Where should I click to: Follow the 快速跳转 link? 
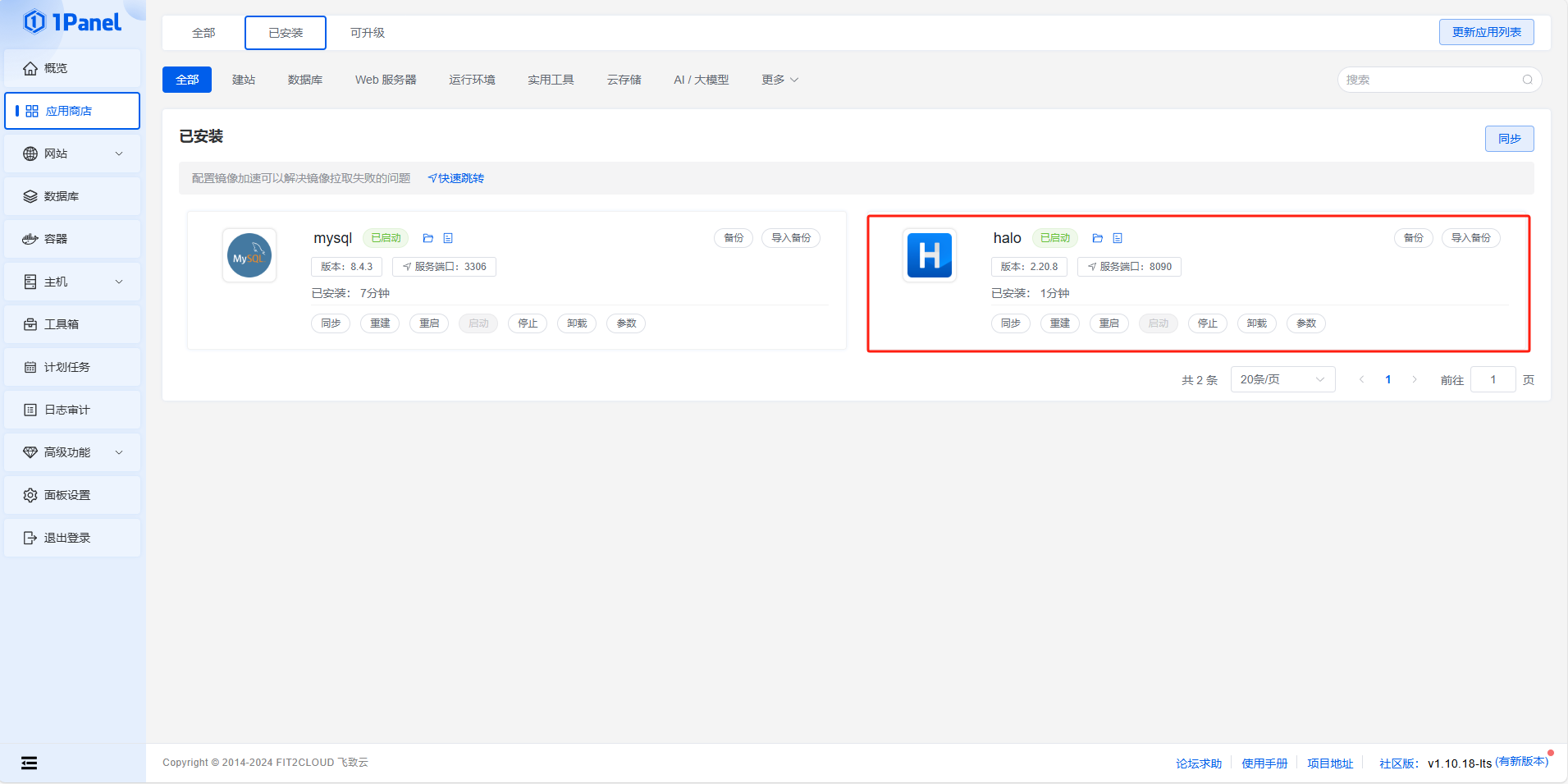455,178
